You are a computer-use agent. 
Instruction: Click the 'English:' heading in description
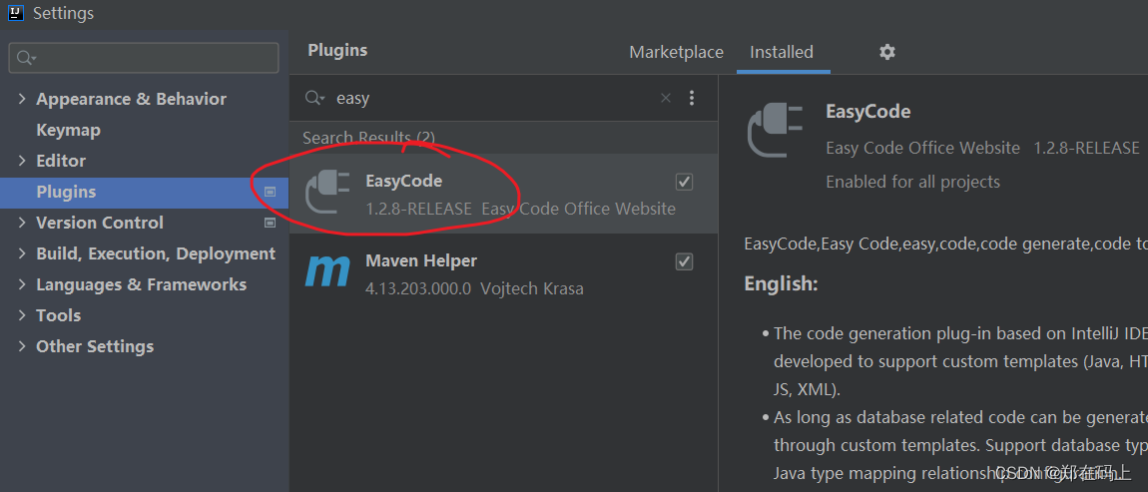pyautogui.click(x=780, y=283)
